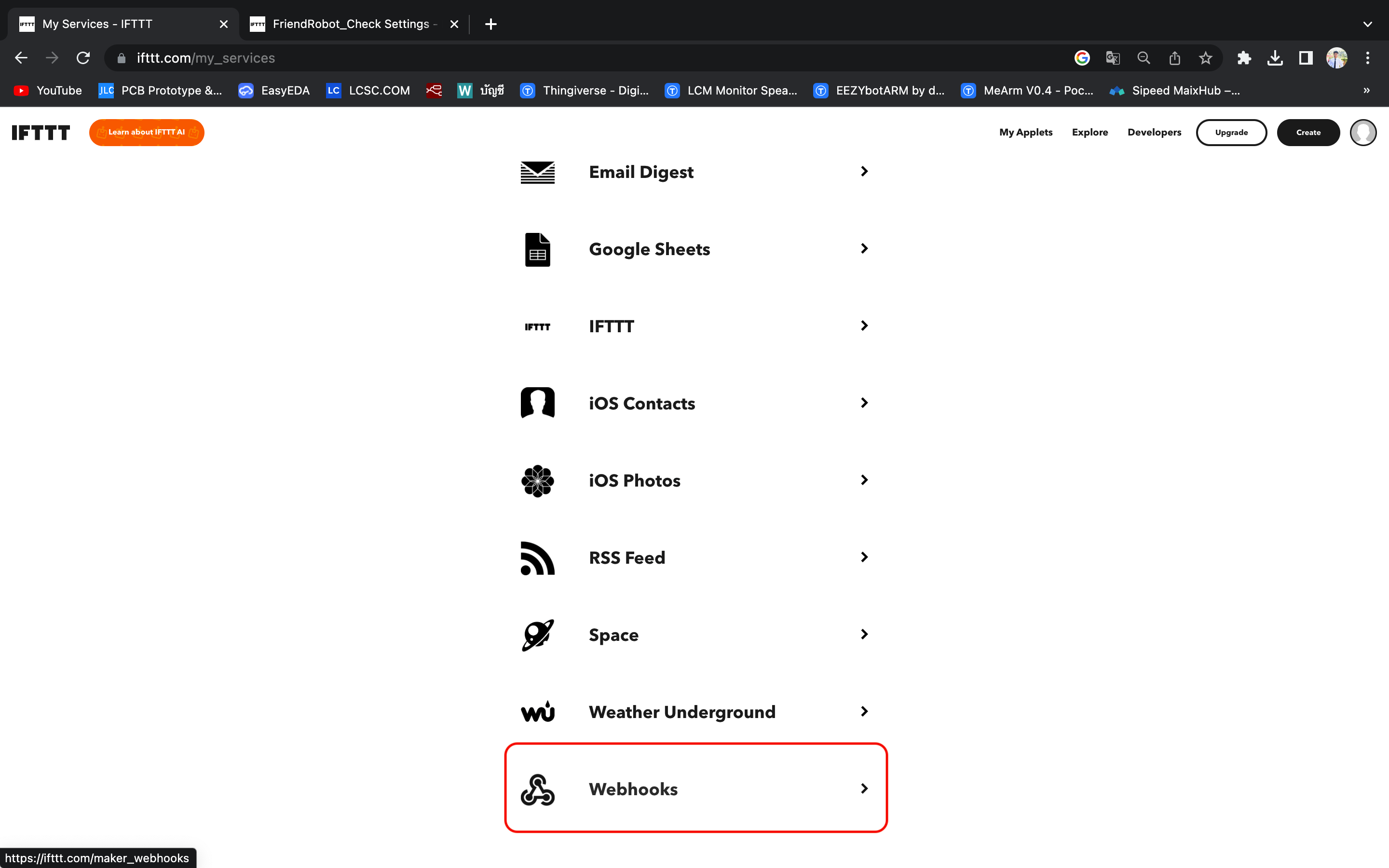The height and width of the screenshot is (868, 1389).
Task: Open the บัญชี bookmark
Action: (x=481, y=91)
